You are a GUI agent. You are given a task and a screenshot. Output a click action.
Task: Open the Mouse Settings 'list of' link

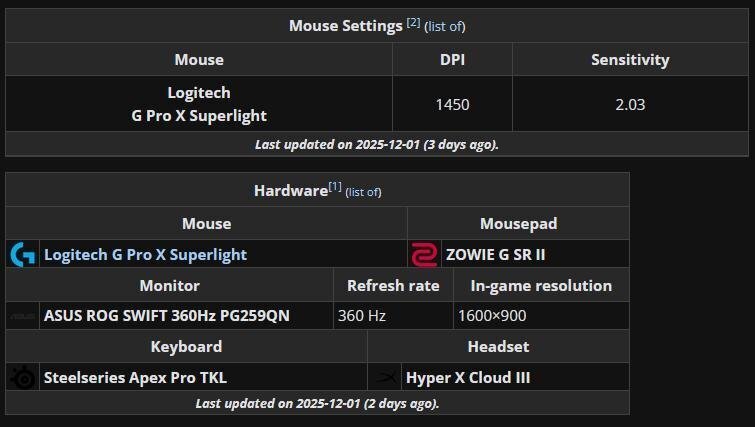[445, 27]
